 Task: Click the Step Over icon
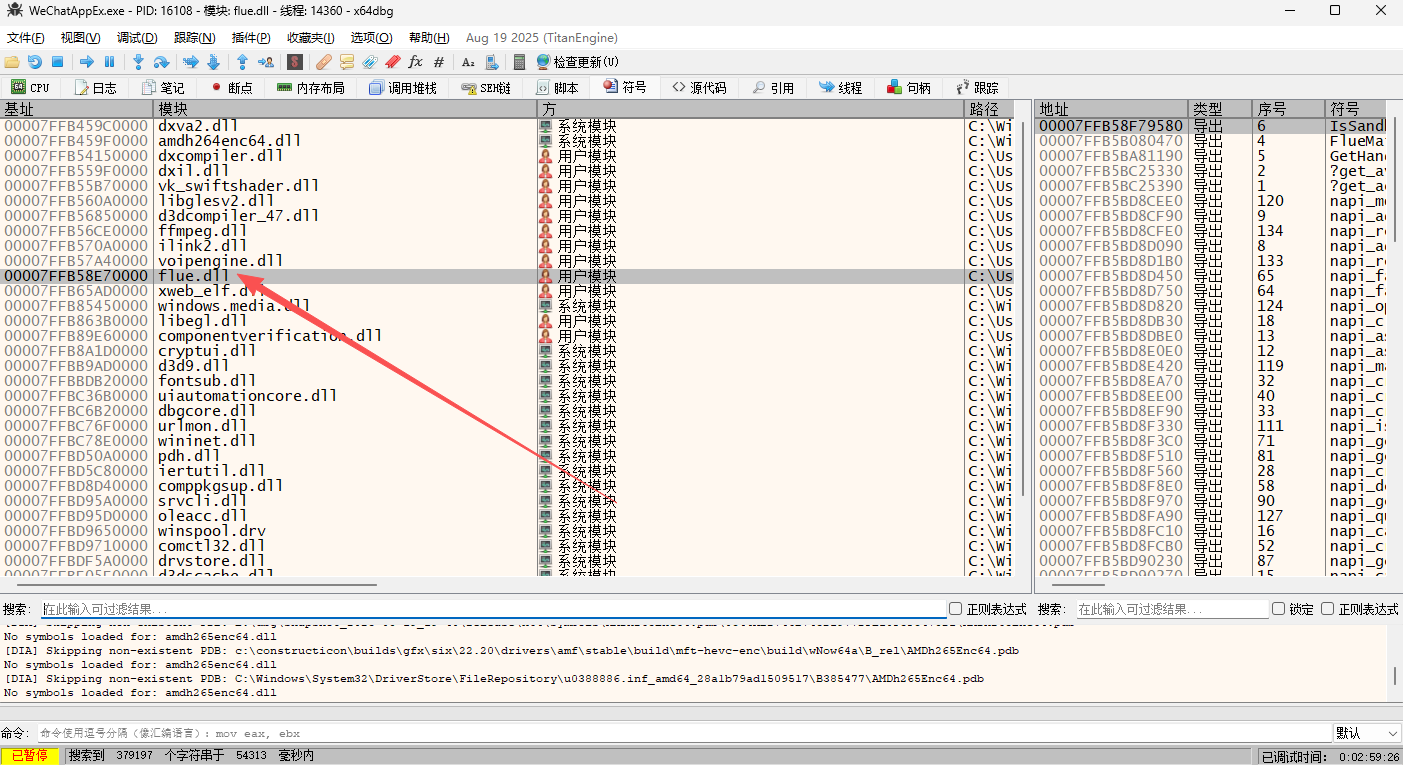click(x=161, y=62)
